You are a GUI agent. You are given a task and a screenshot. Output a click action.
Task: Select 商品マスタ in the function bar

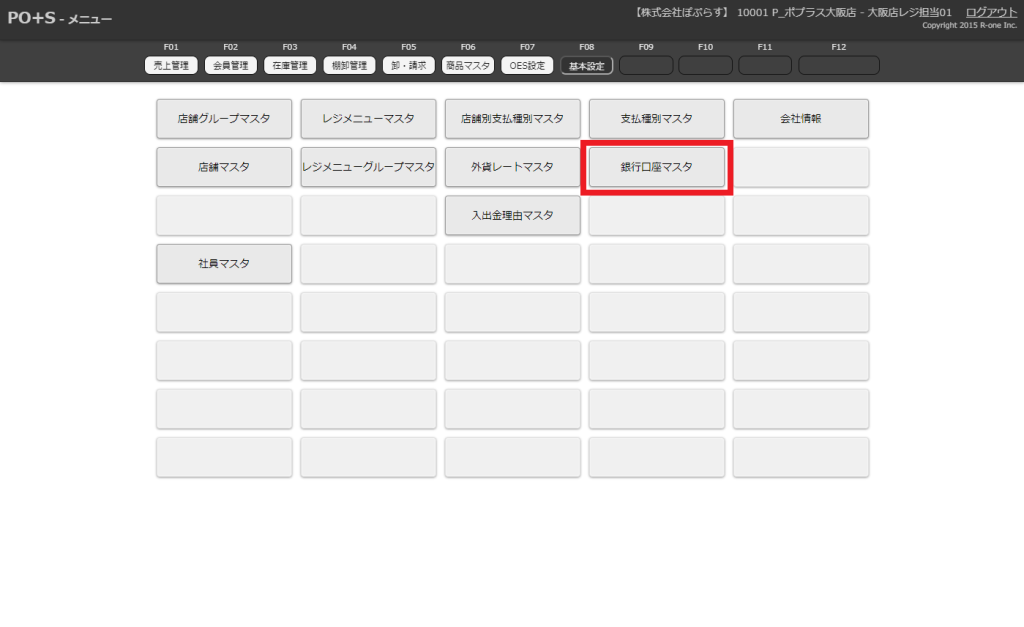(468, 66)
